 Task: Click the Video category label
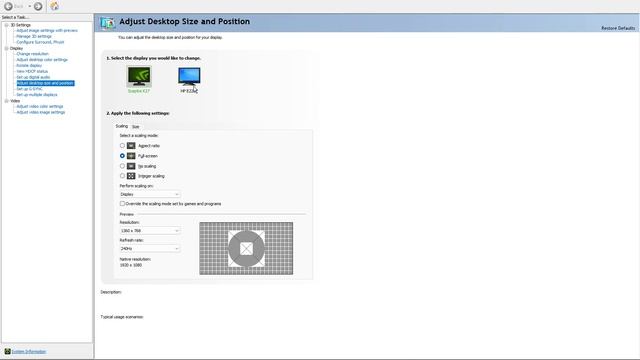[x=15, y=101]
